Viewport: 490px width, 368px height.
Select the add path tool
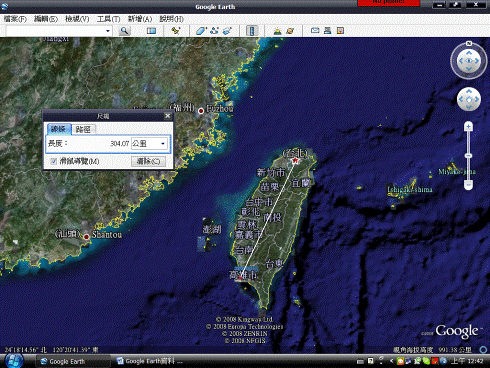[x=214, y=31]
